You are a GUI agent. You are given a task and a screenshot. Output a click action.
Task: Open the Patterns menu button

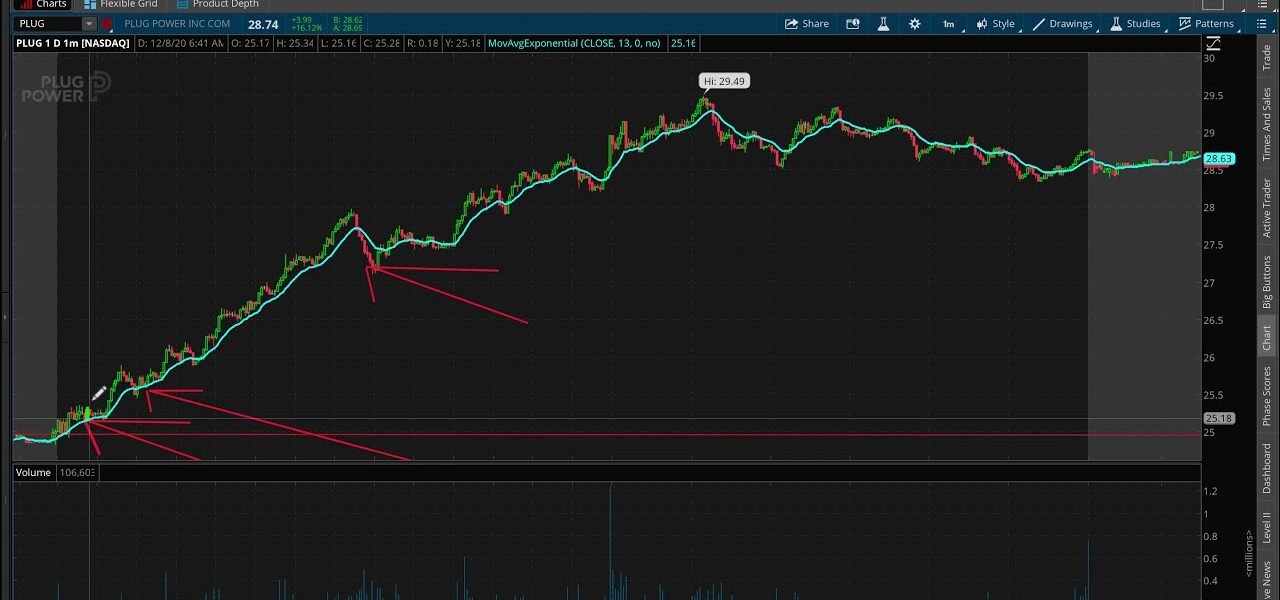pos(1206,24)
